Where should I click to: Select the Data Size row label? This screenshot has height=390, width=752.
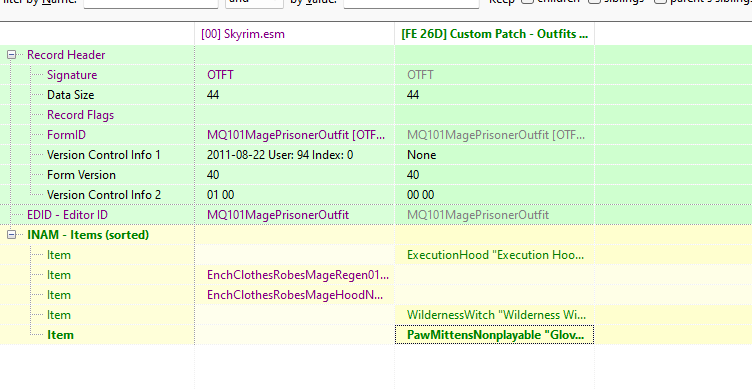pos(70,95)
